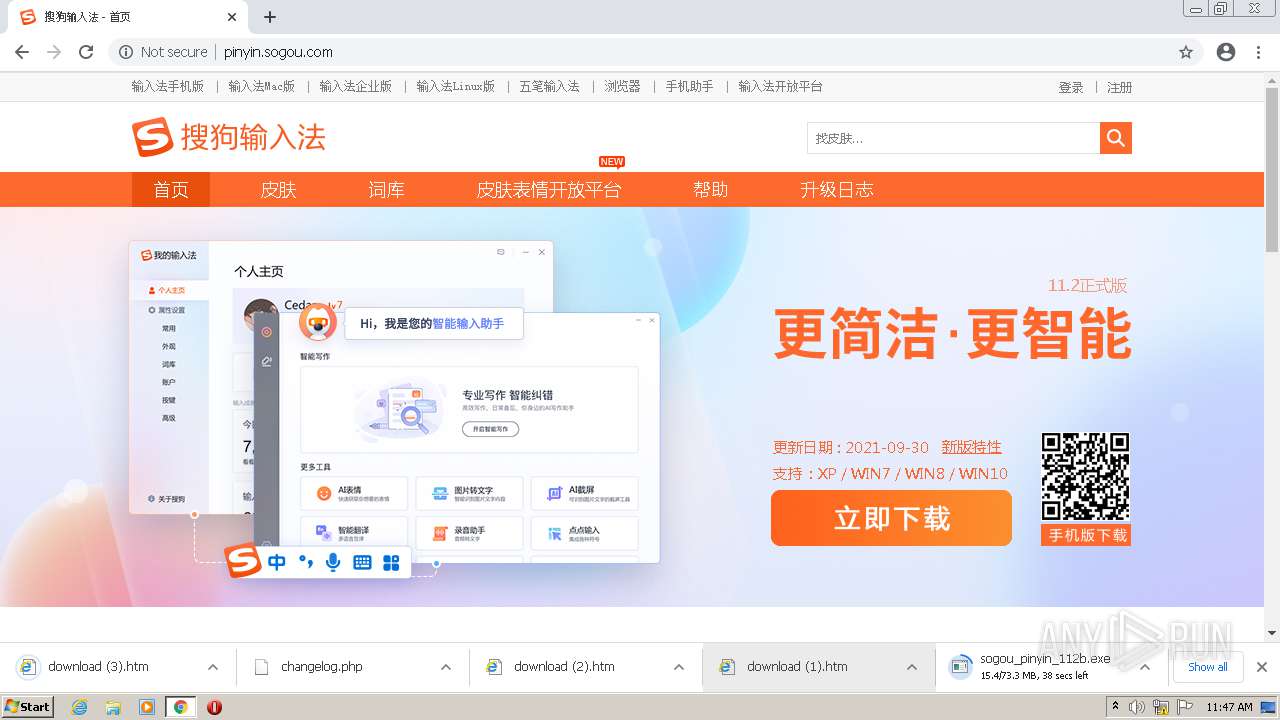
Task: Open the Windows Start button
Action: click(x=28, y=707)
